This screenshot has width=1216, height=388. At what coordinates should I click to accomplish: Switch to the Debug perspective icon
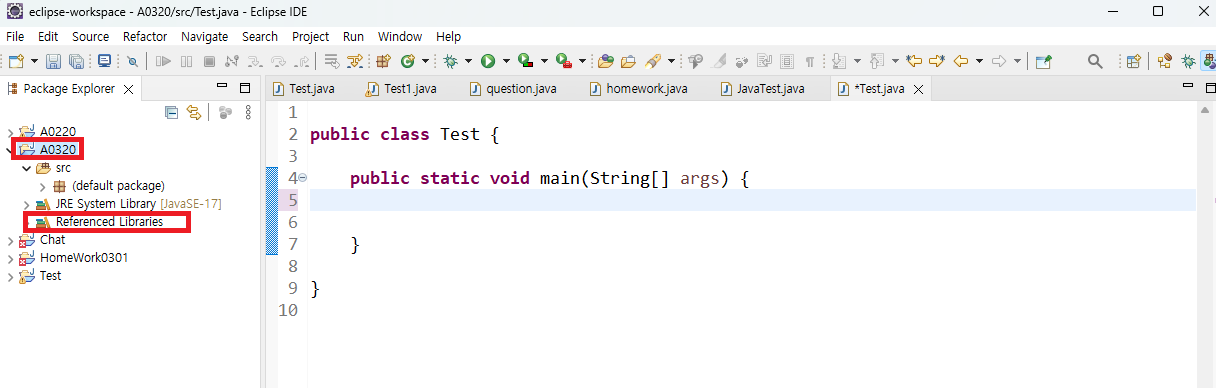point(1188,61)
